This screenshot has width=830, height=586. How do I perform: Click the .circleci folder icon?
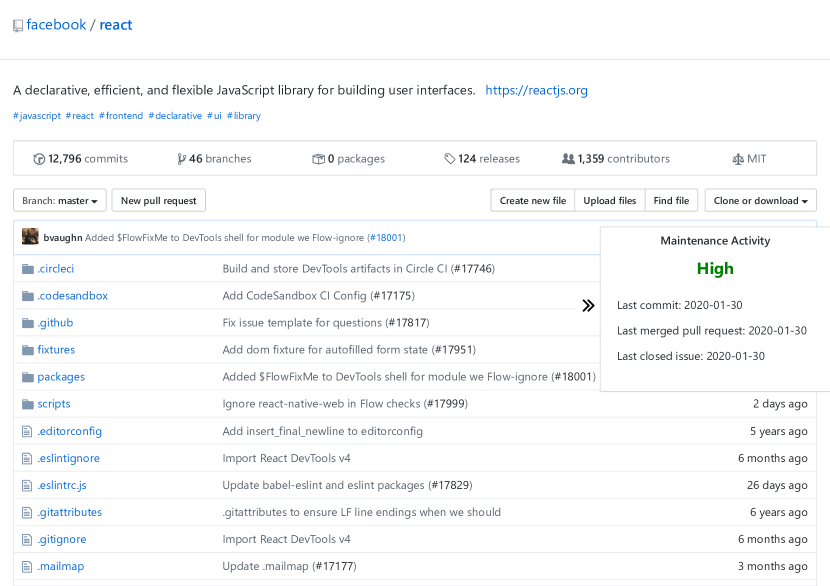point(28,269)
